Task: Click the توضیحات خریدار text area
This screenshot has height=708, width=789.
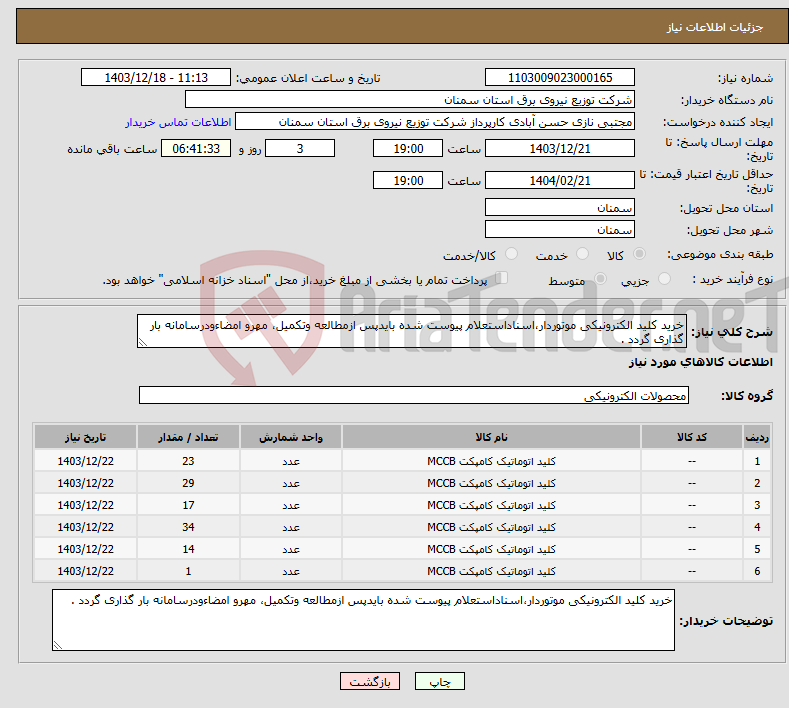Action: coord(363,620)
